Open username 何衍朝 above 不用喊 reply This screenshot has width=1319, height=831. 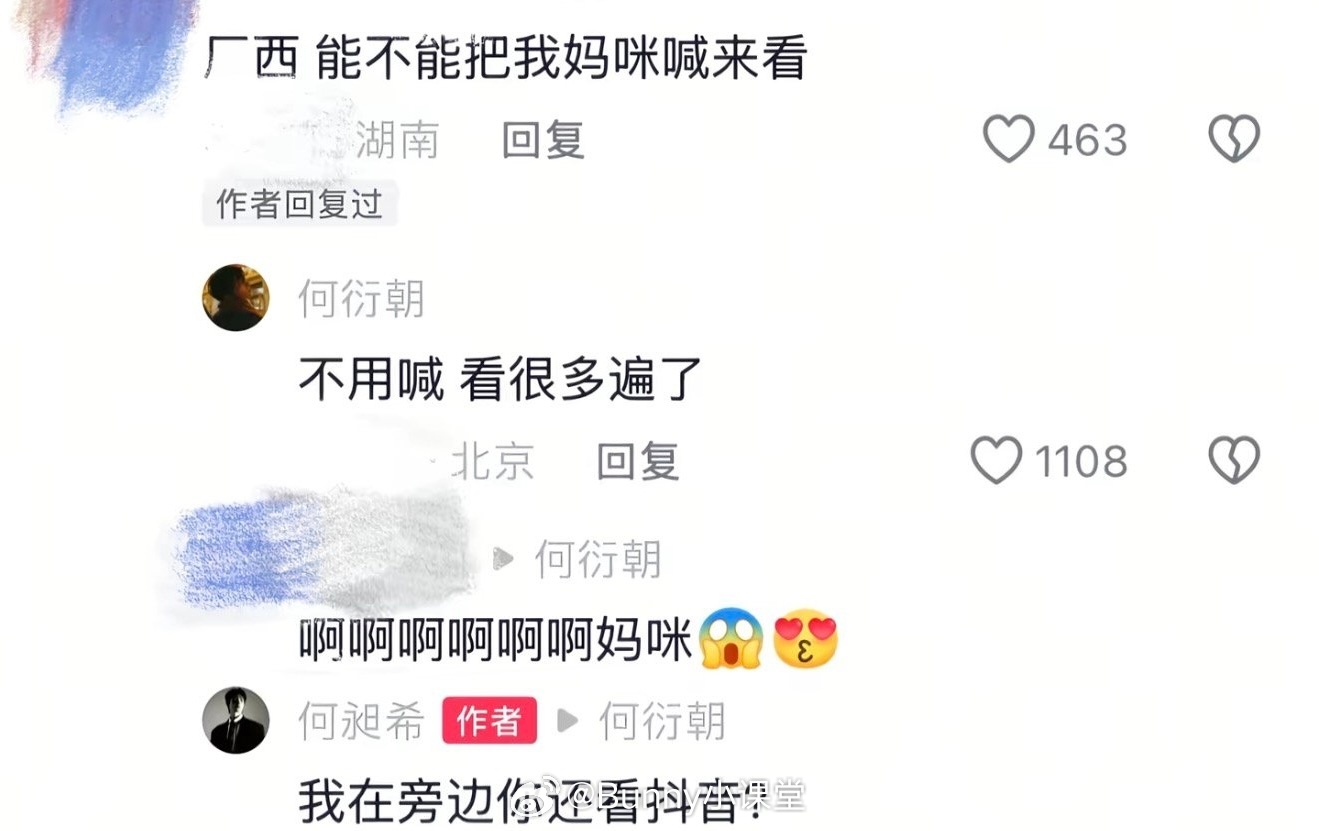pos(361,299)
